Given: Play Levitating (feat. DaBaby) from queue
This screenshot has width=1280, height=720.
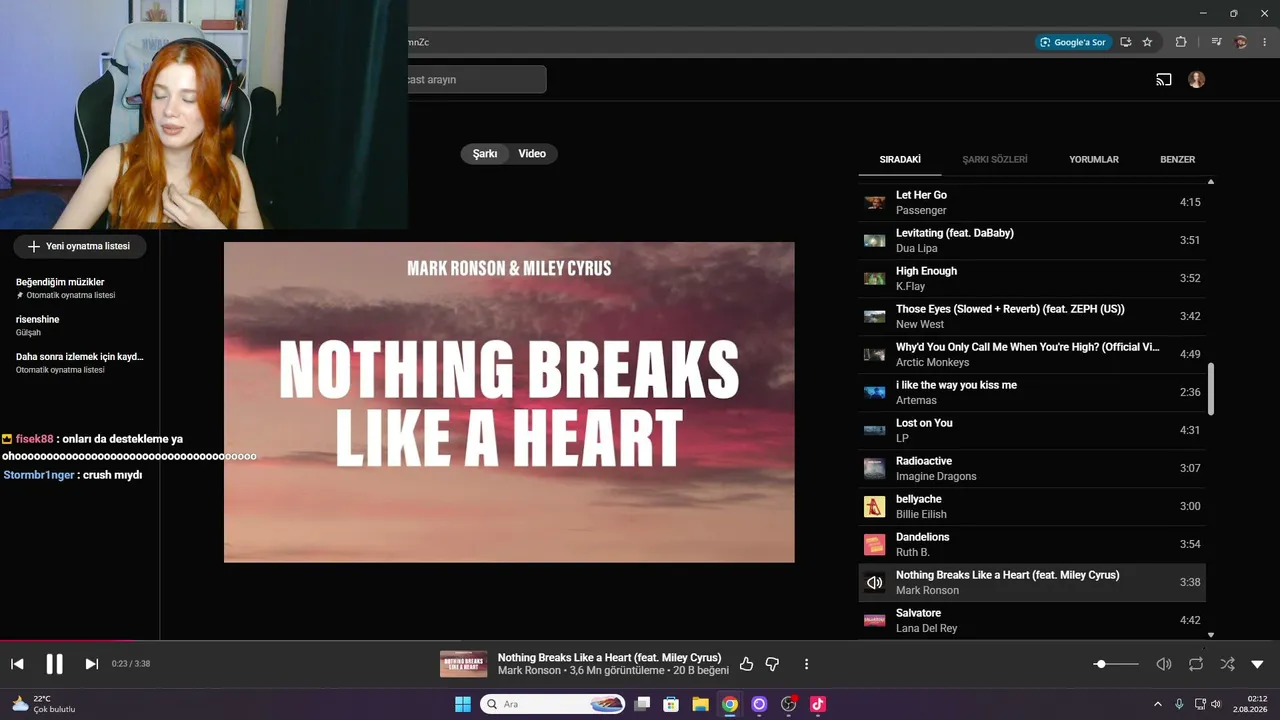Looking at the screenshot, I should pos(1032,241).
